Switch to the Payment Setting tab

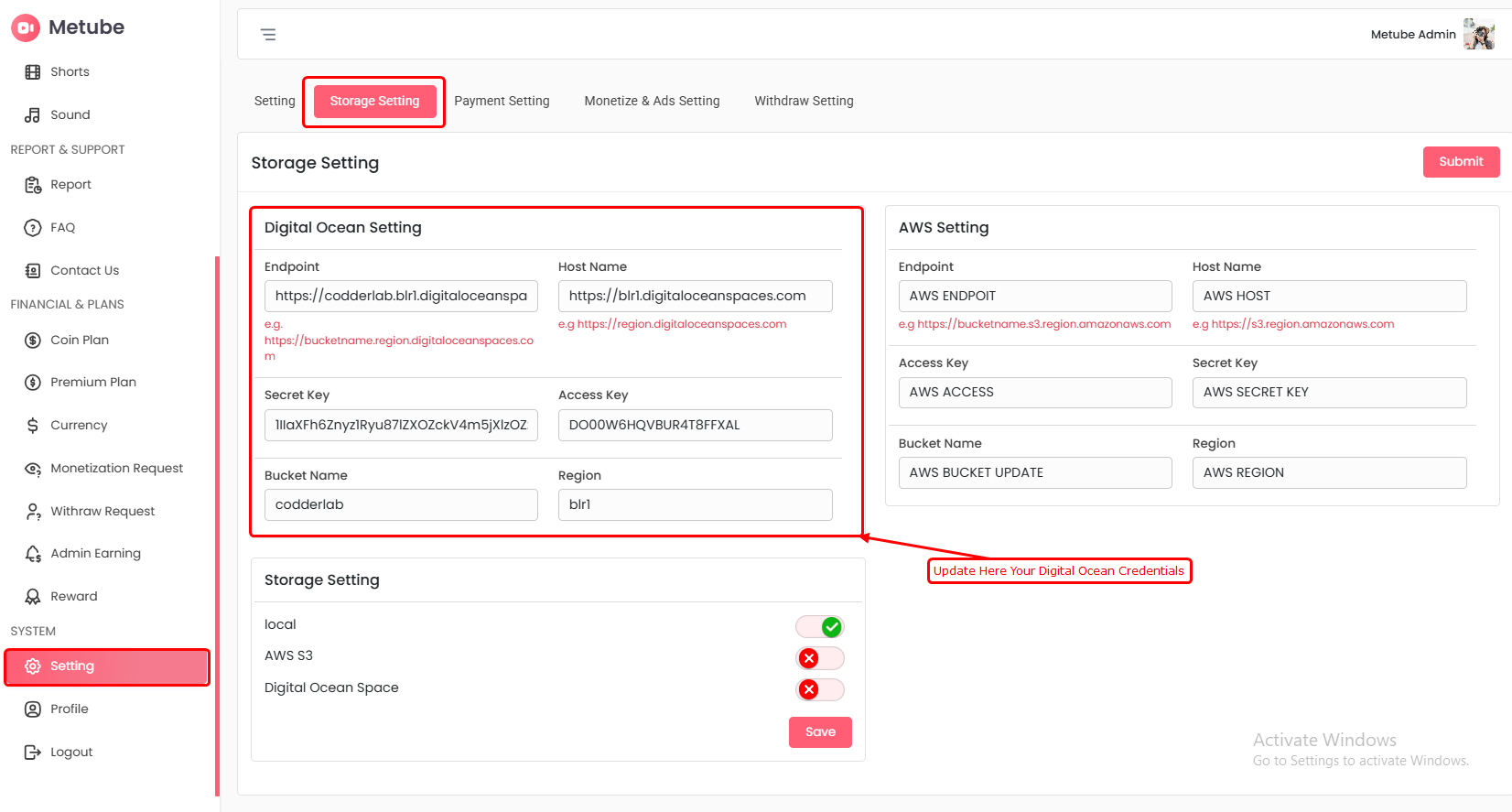point(502,102)
